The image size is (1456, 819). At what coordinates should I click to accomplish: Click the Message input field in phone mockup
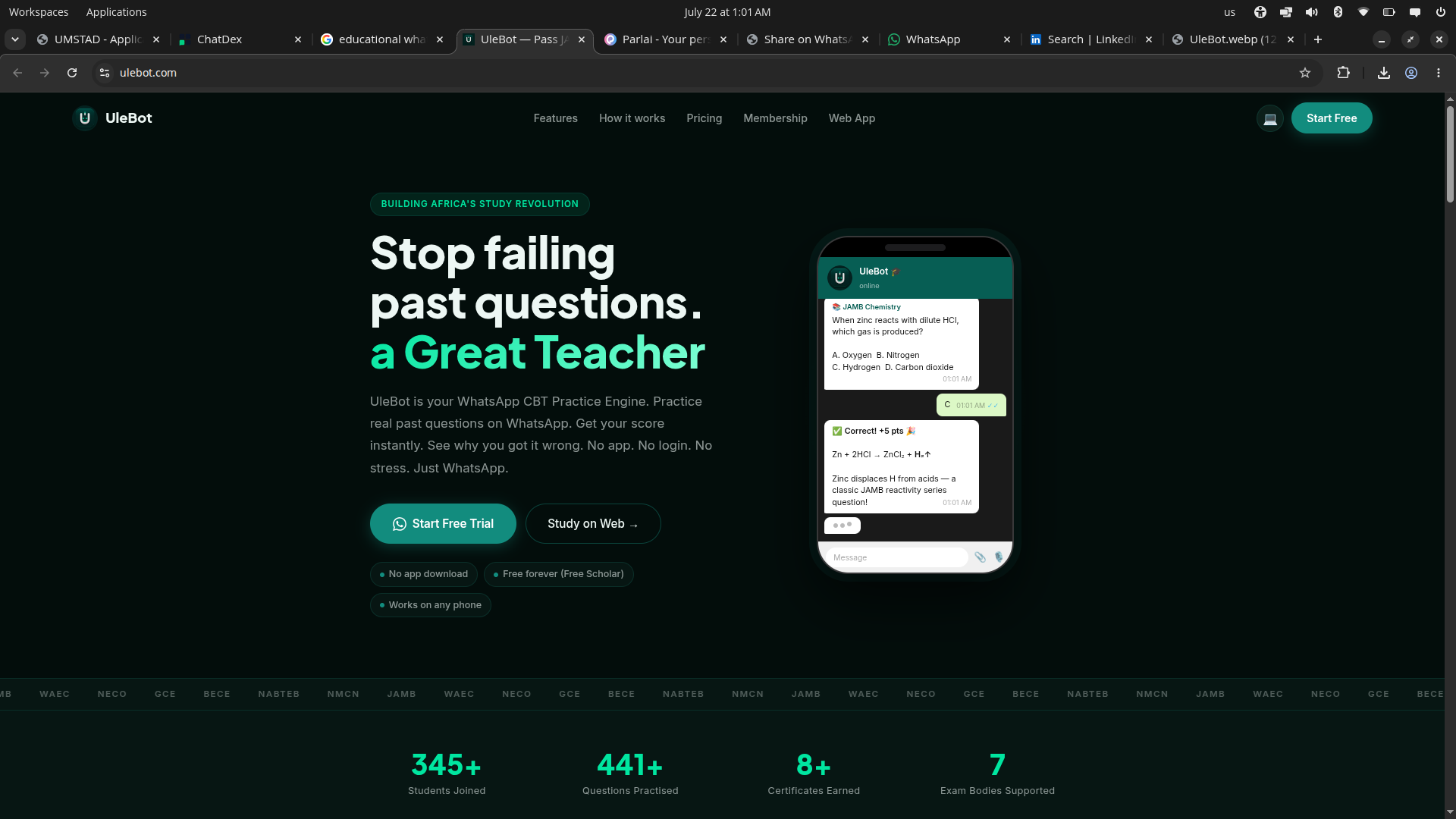point(896,557)
